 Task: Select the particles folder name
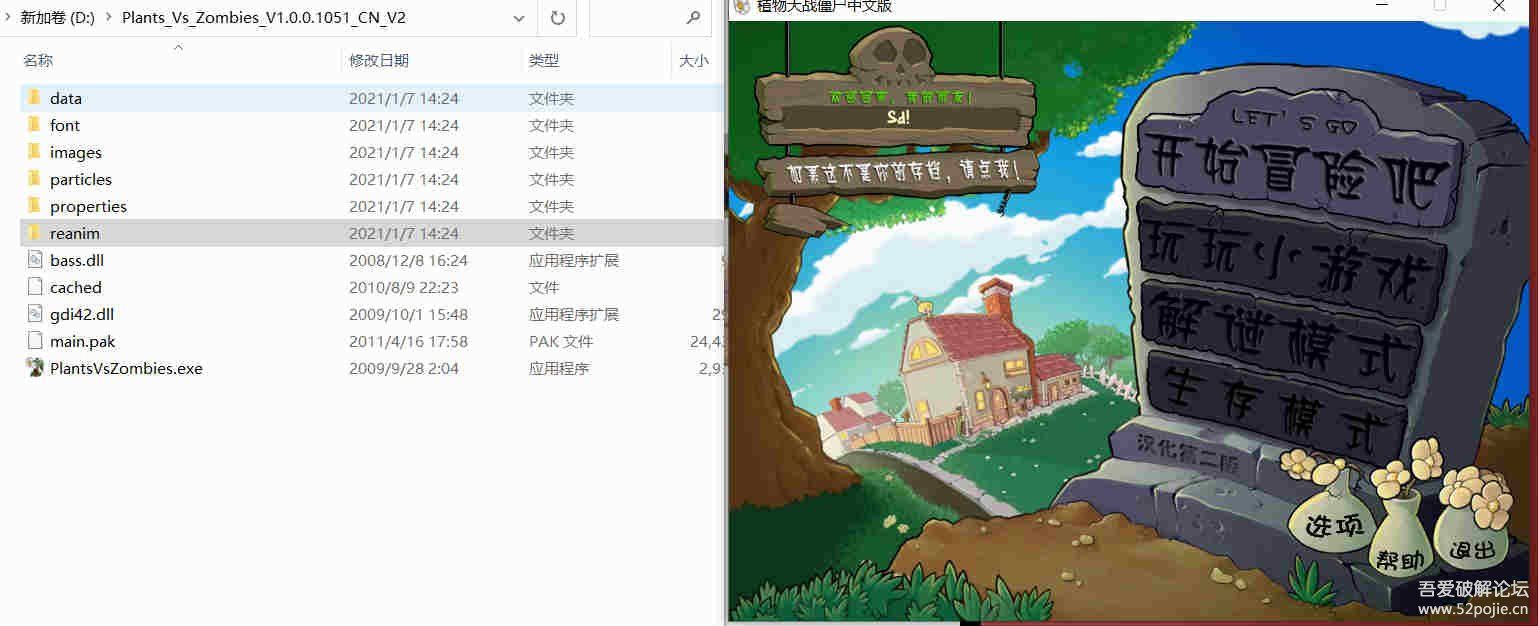coord(81,179)
